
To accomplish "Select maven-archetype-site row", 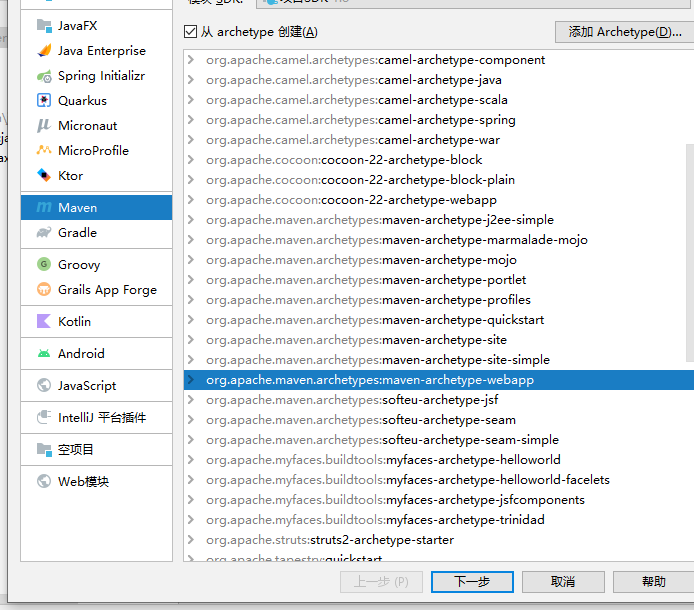I will 439,340.
